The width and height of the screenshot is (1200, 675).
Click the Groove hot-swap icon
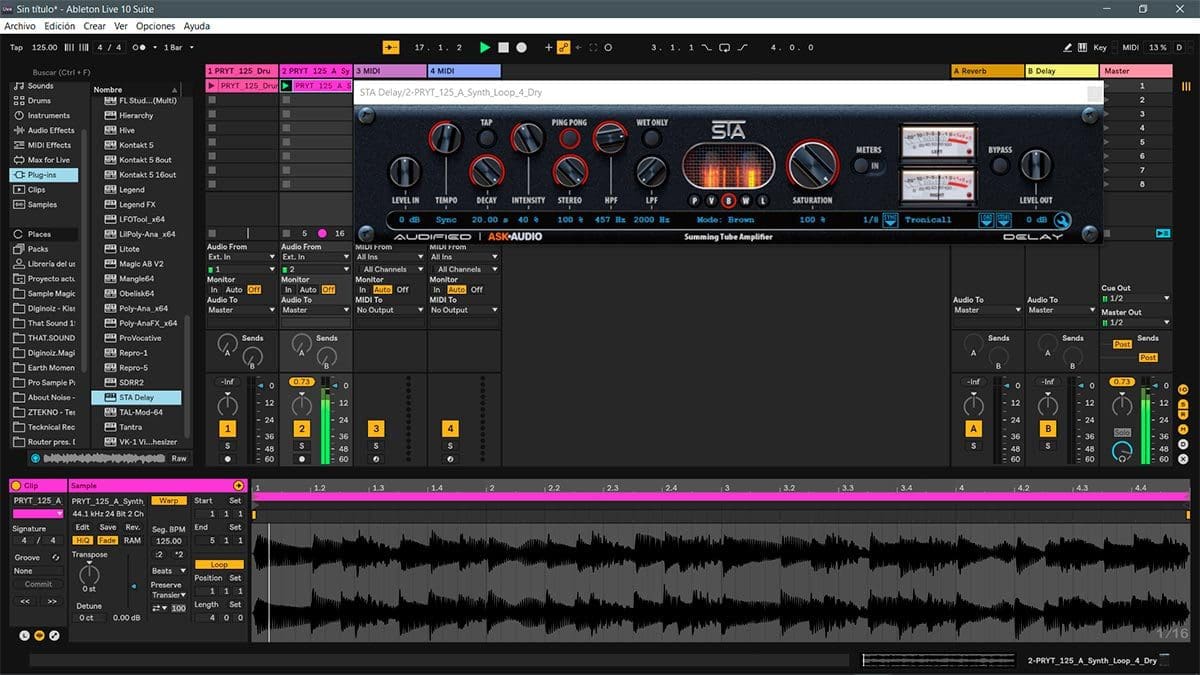[x=56, y=557]
